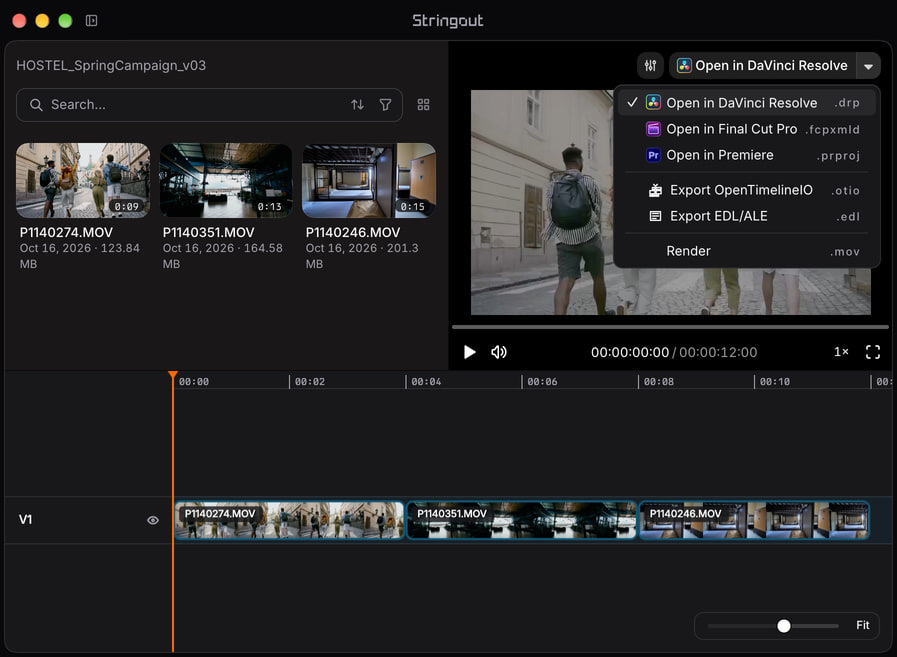This screenshot has width=897, height=657.
Task: Select the P1140274.MOV media thumbnail
Action: (x=83, y=180)
